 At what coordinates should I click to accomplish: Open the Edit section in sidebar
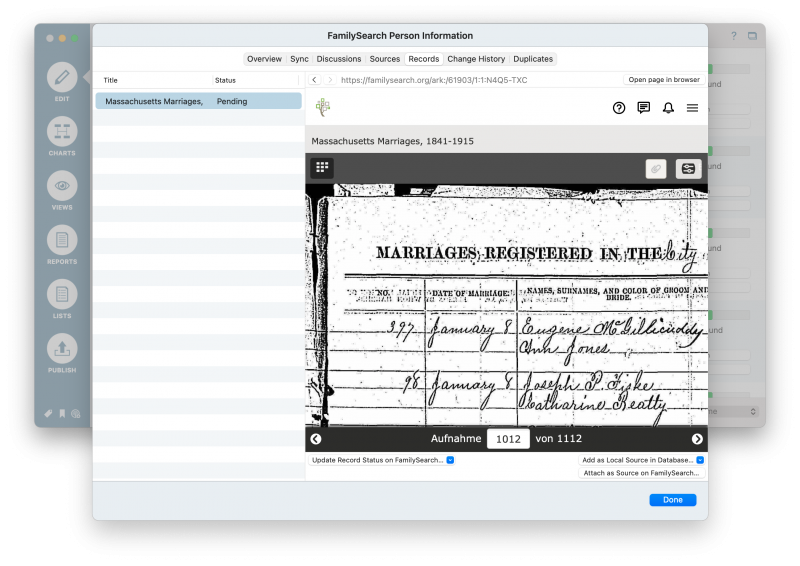62,82
